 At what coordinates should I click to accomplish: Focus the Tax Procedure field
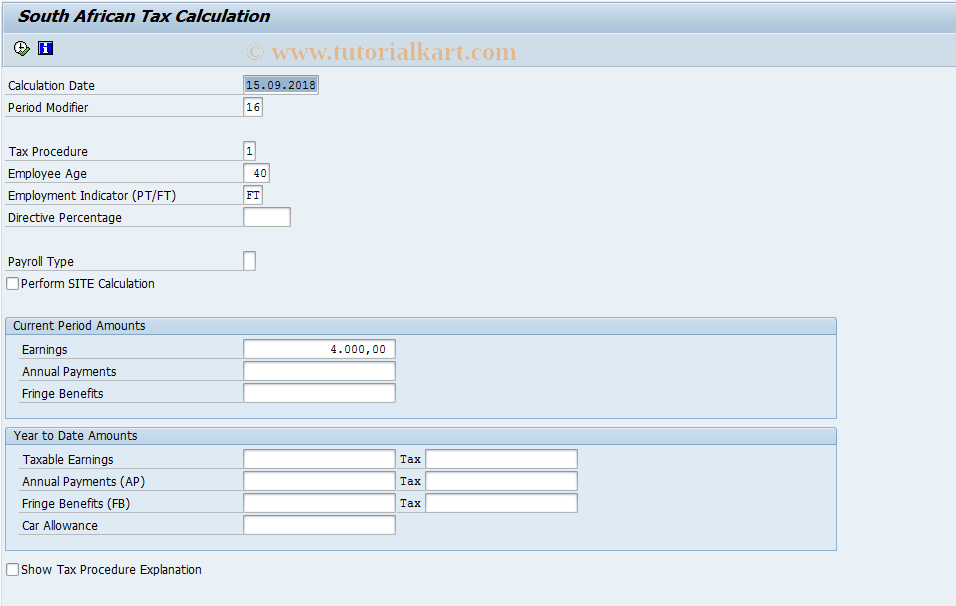tap(249, 151)
